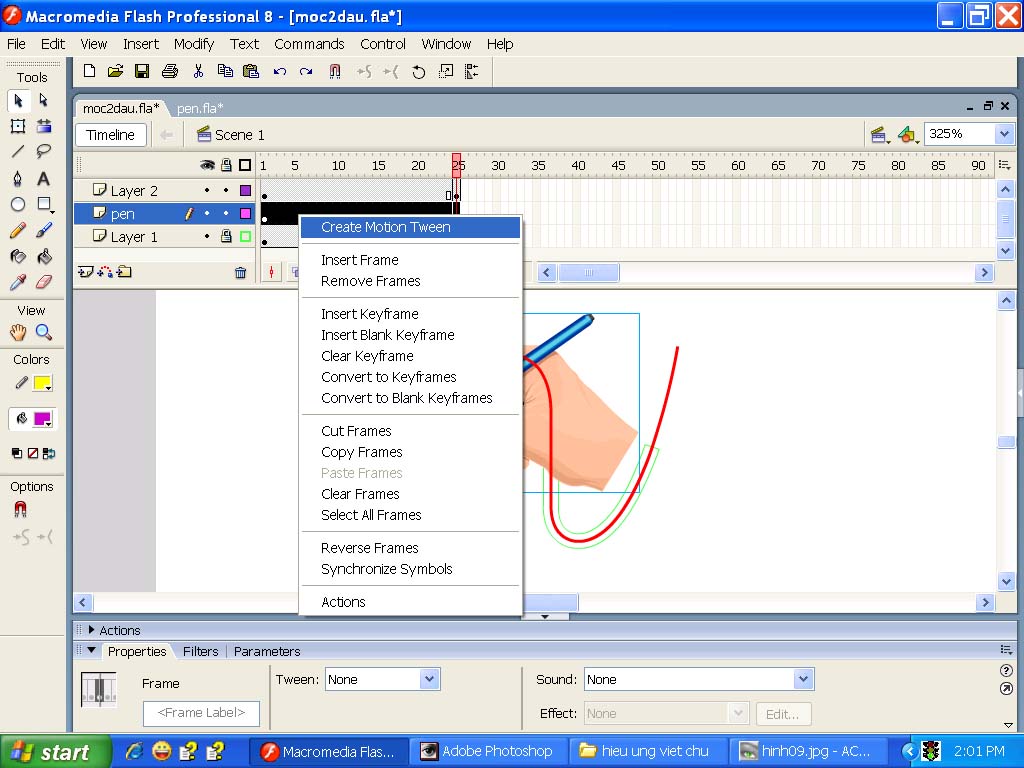Select the Selection arrow tool

pyautogui.click(x=18, y=101)
